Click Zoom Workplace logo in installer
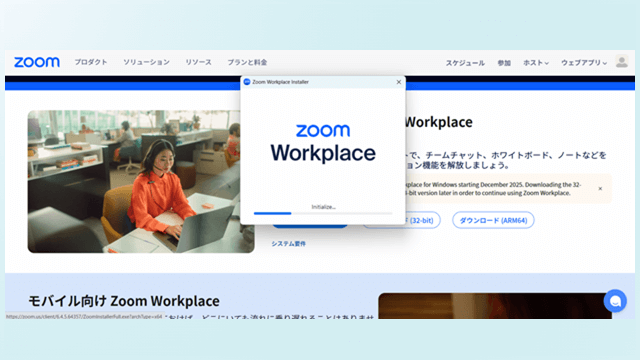 point(323,143)
